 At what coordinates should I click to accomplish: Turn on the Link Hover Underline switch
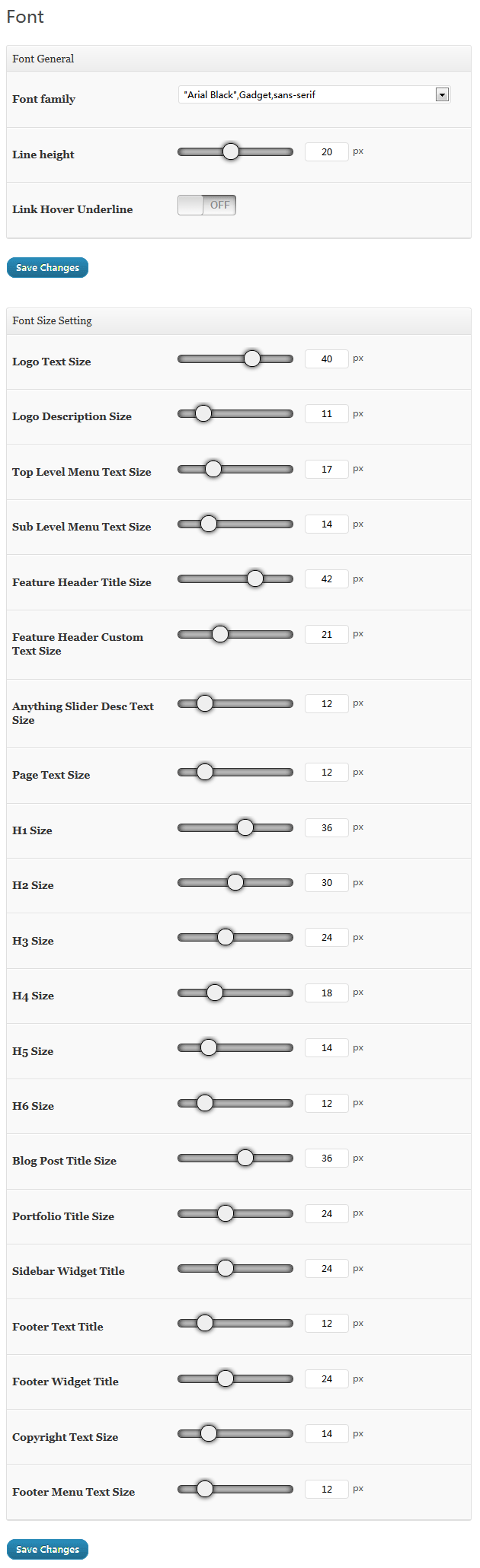click(x=206, y=205)
